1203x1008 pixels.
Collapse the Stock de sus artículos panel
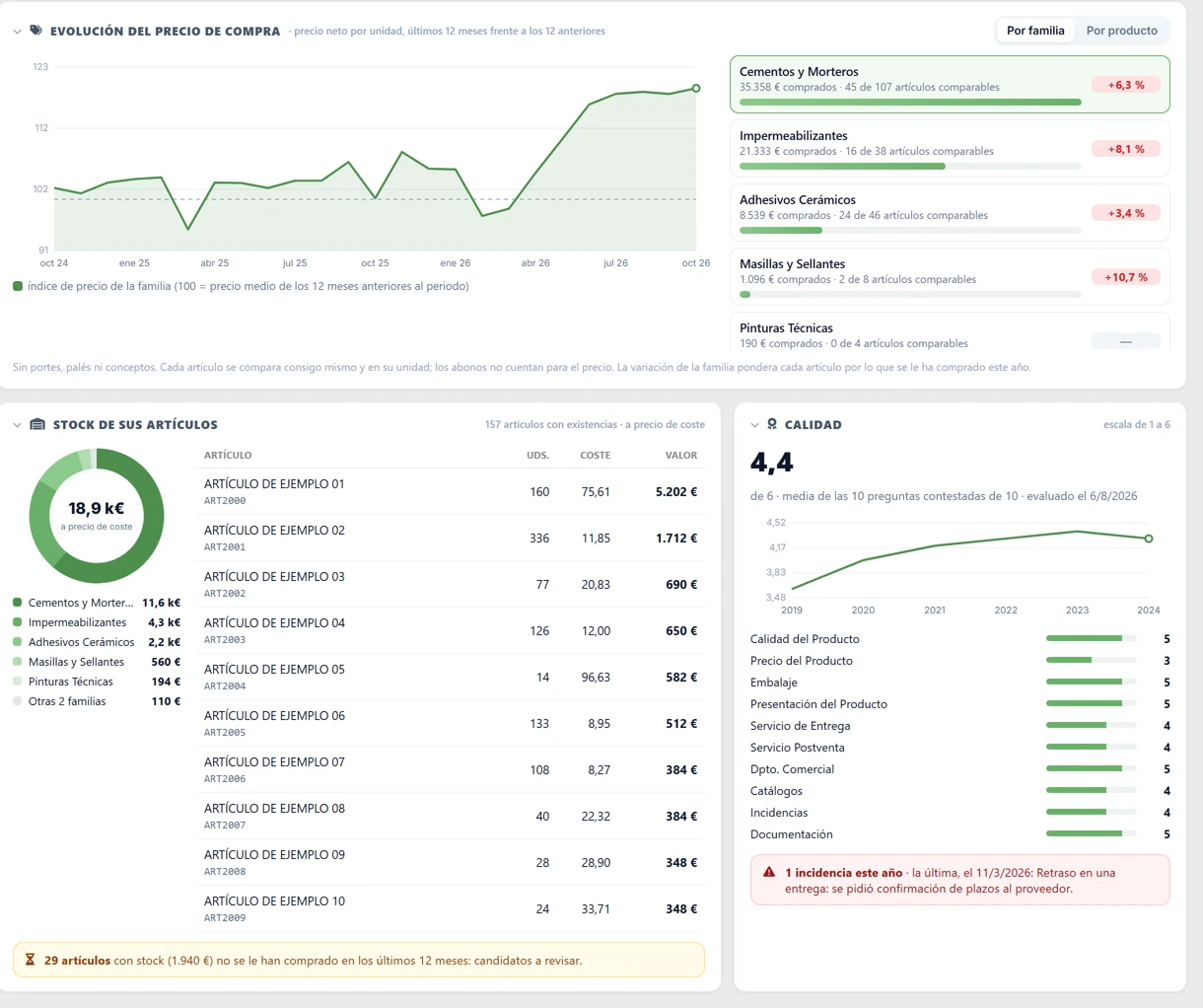(17, 425)
